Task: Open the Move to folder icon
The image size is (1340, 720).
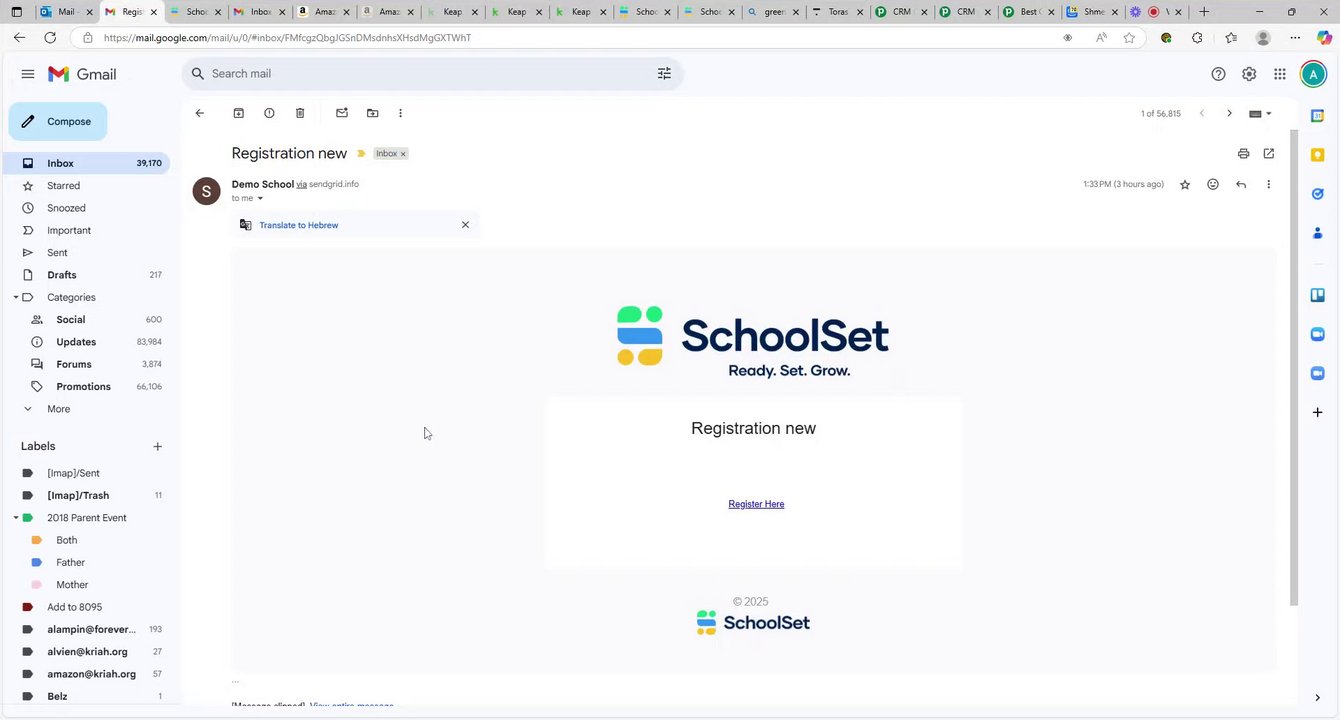Action: coord(373,113)
